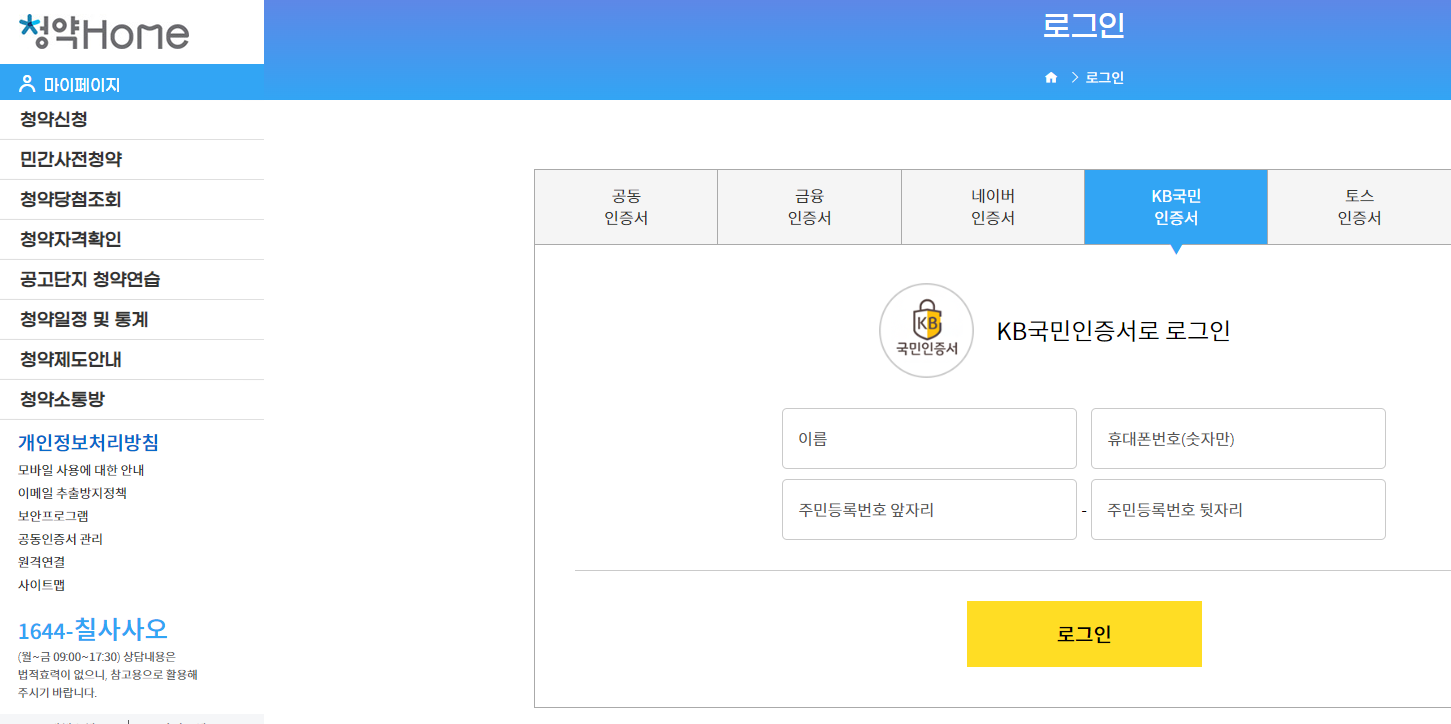
Task: Click the 이름 input field
Action: pos(929,438)
